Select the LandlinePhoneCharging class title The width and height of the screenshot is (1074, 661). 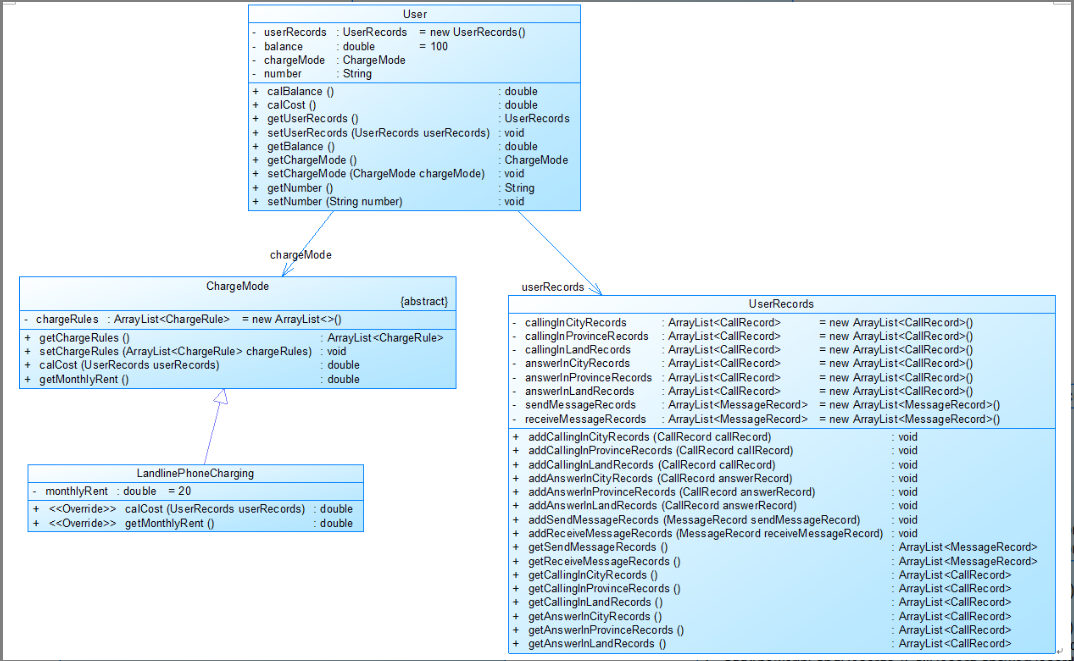click(x=195, y=473)
